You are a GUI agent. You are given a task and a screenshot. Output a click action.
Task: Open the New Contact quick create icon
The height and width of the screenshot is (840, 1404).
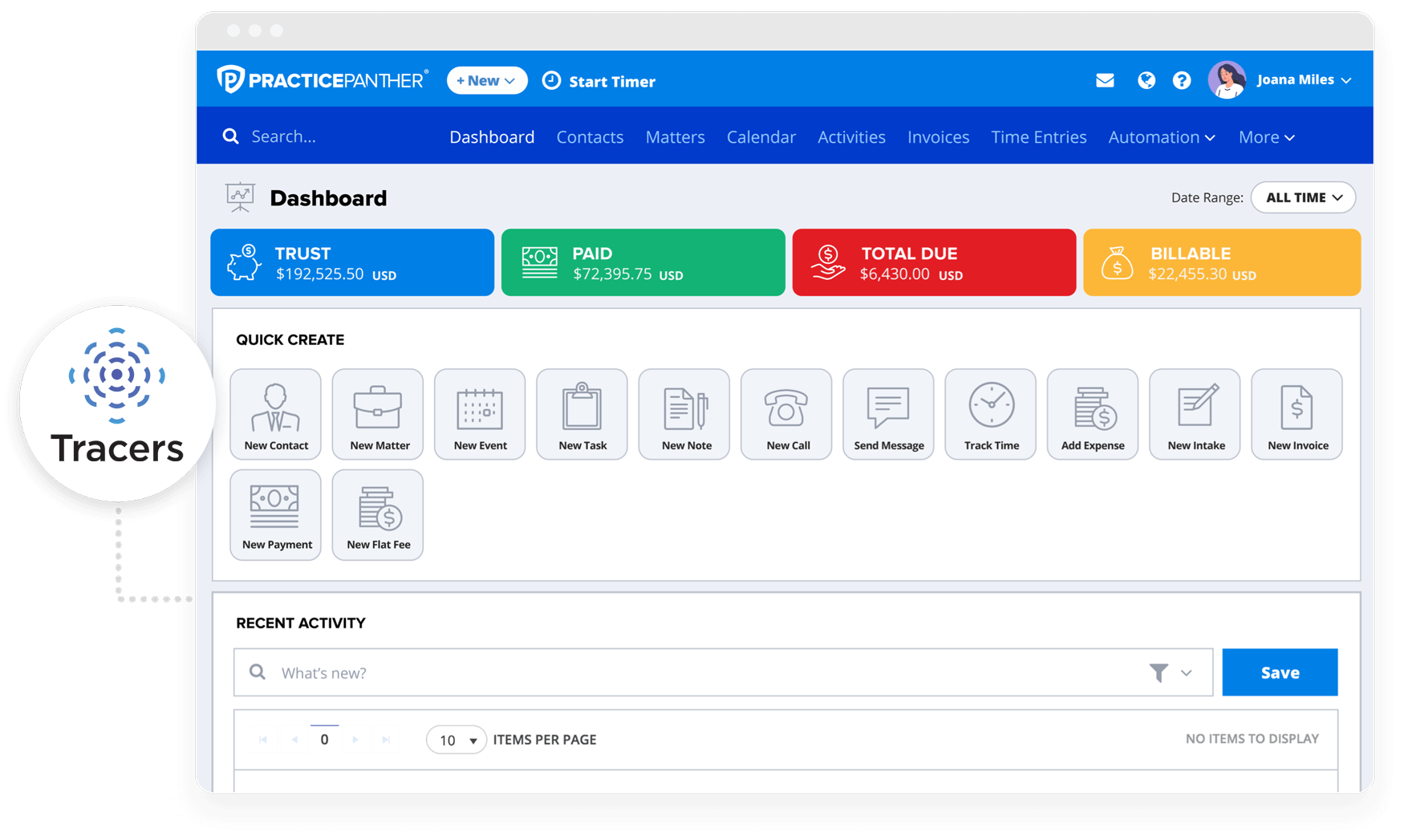point(275,413)
